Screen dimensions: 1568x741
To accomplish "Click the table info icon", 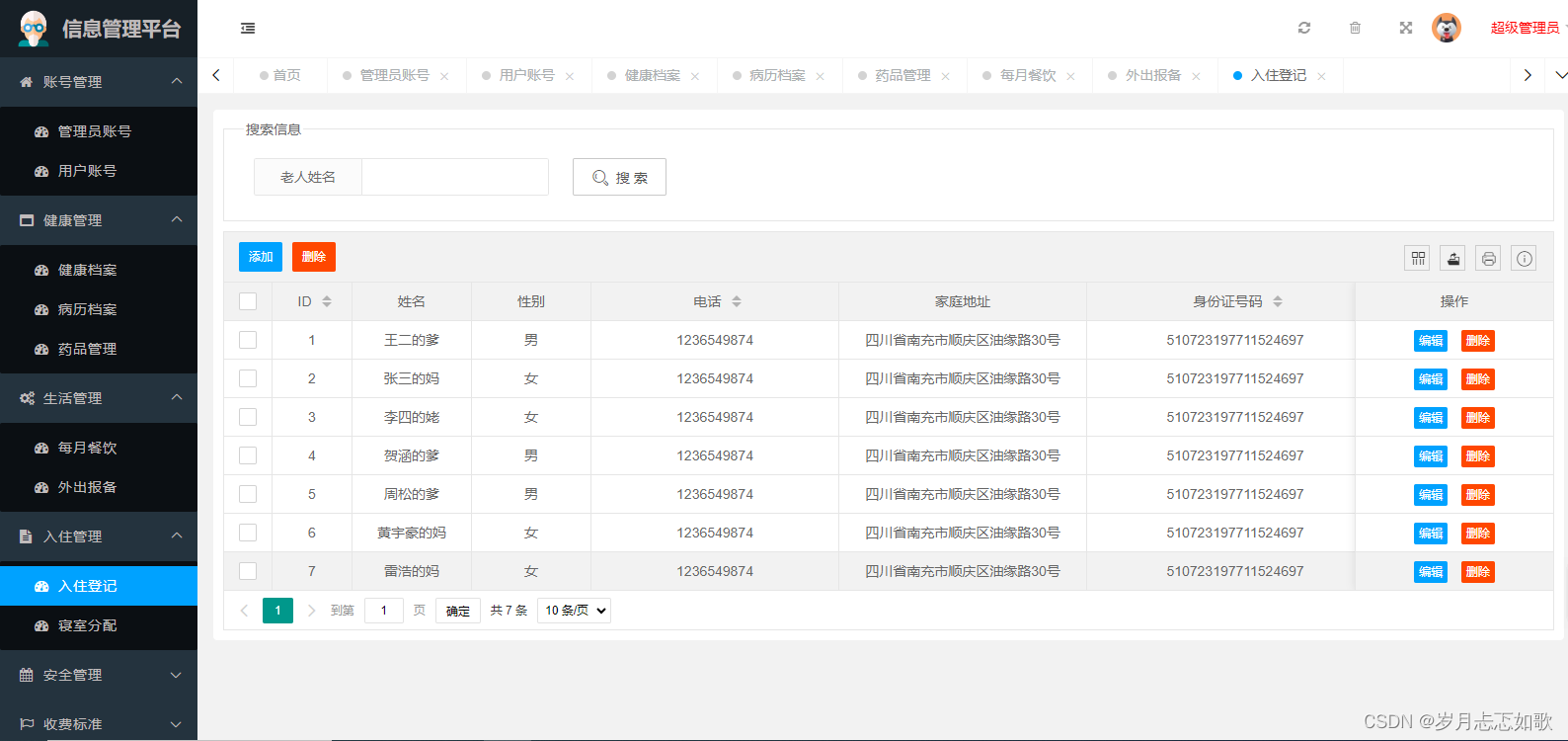I will point(1525,258).
